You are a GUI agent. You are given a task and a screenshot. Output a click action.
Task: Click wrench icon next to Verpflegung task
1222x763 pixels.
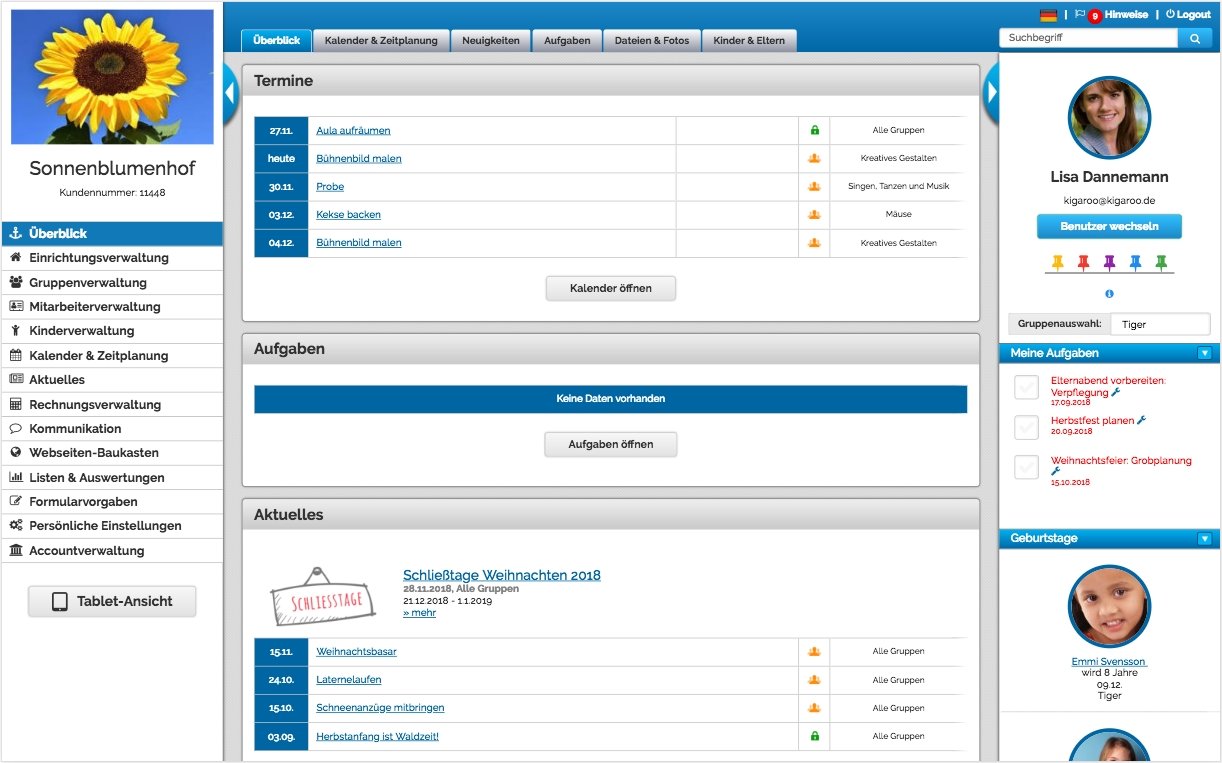[1116, 393]
